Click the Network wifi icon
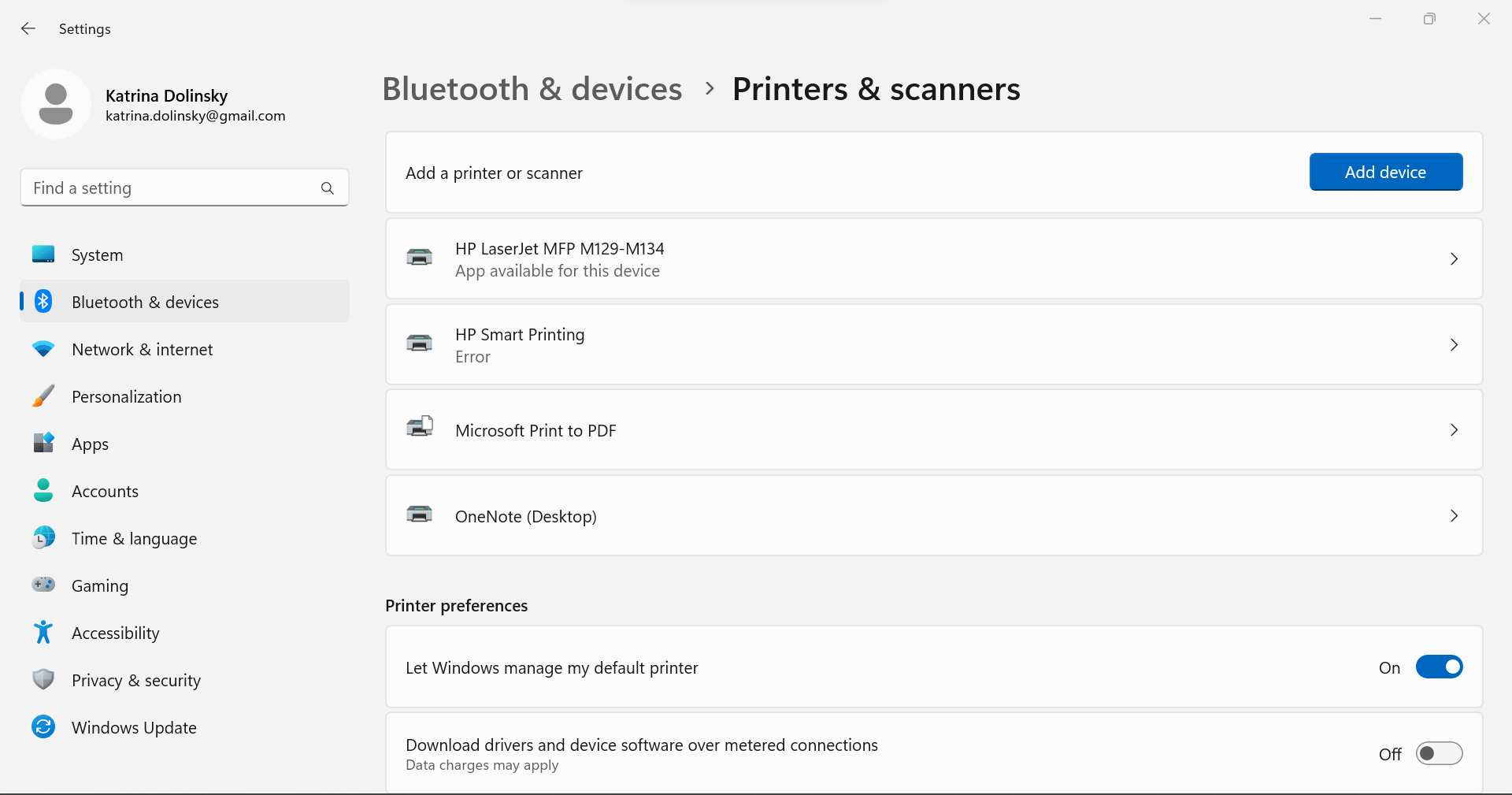This screenshot has height=795, width=1512. pyautogui.click(x=43, y=349)
